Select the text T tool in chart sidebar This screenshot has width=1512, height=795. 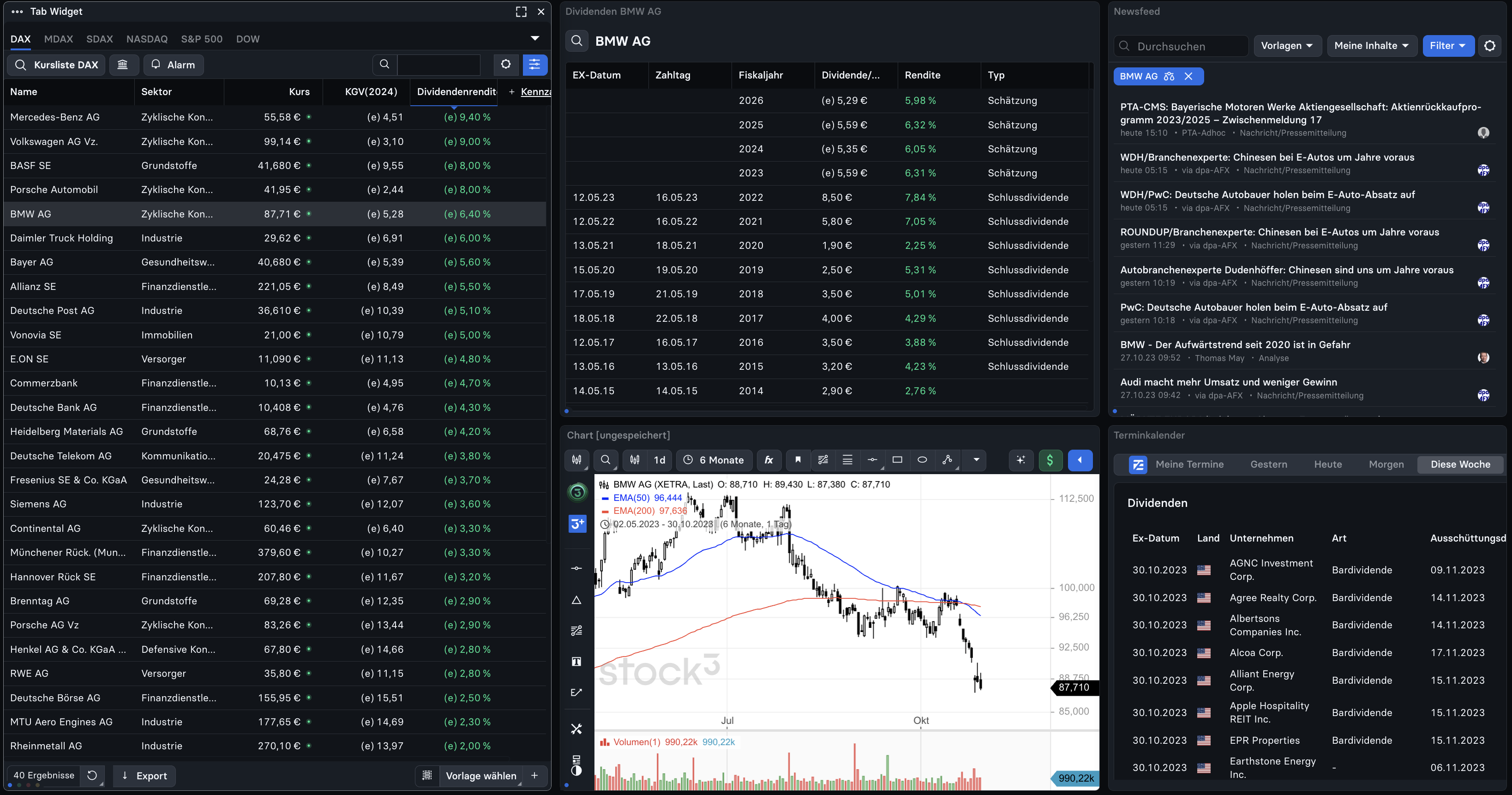576,662
